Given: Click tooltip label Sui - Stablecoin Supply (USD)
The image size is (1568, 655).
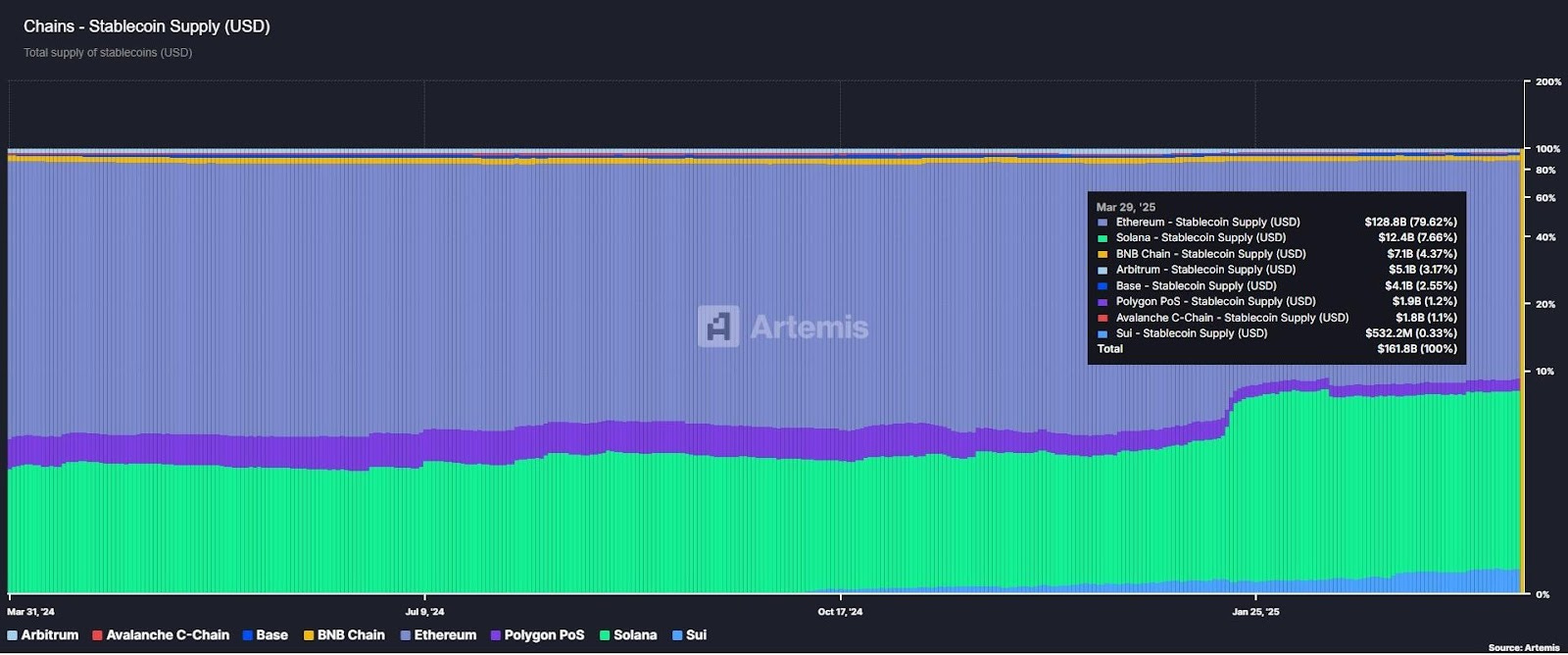Looking at the screenshot, I should pos(1191,333).
